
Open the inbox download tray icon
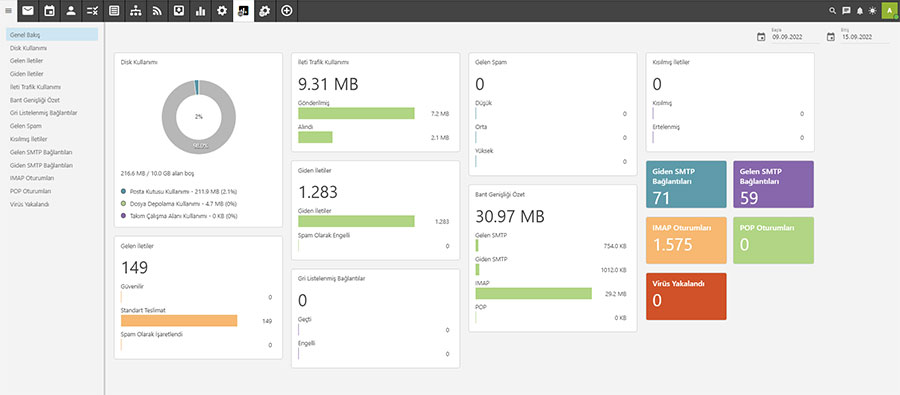tap(179, 10)
